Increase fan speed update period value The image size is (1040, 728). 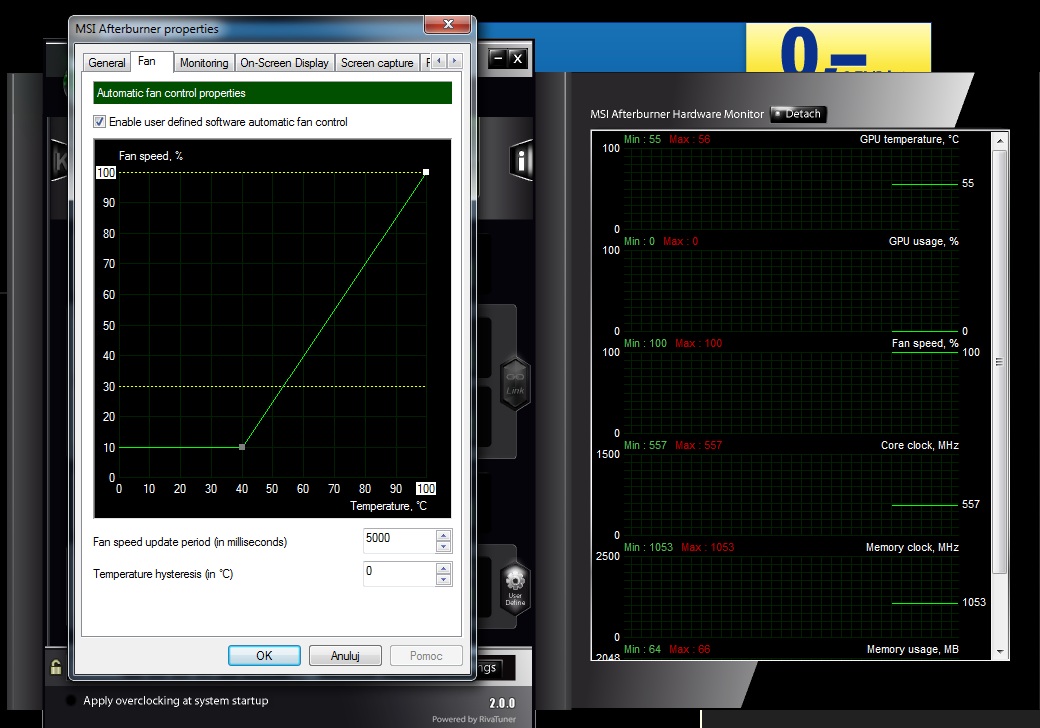444,535
